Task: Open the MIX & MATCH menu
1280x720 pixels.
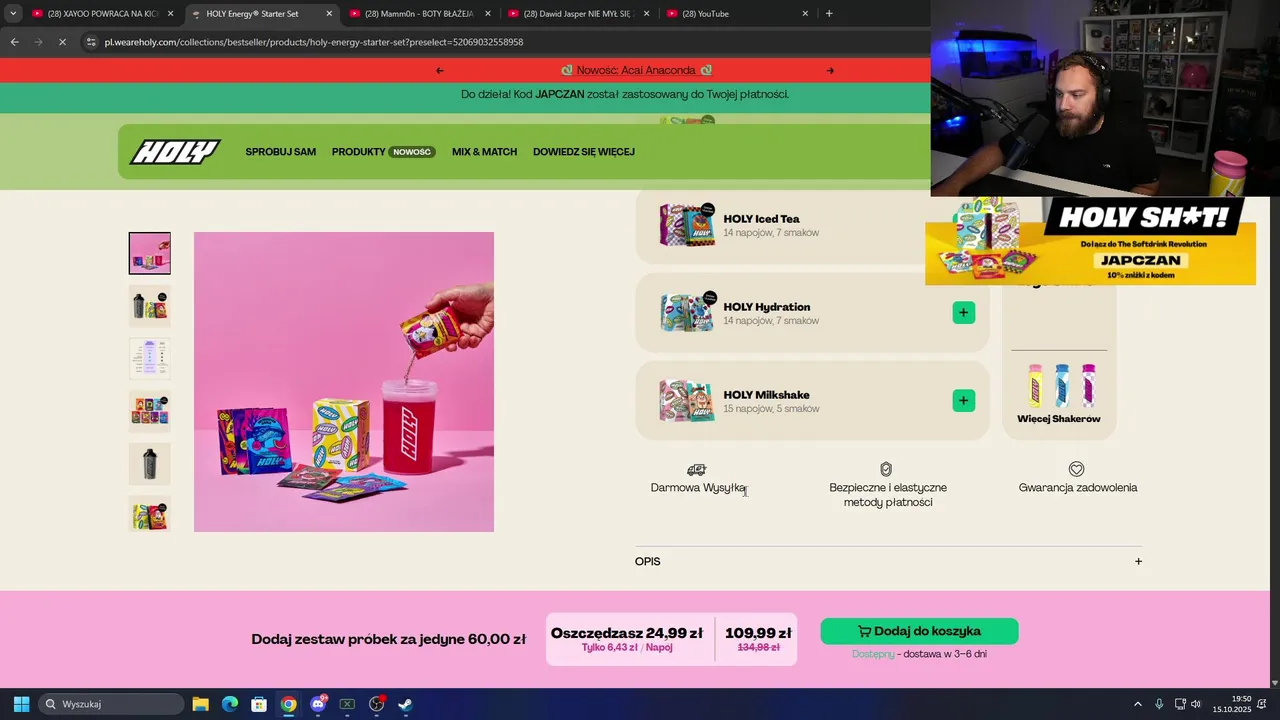Action: (484, 152)
